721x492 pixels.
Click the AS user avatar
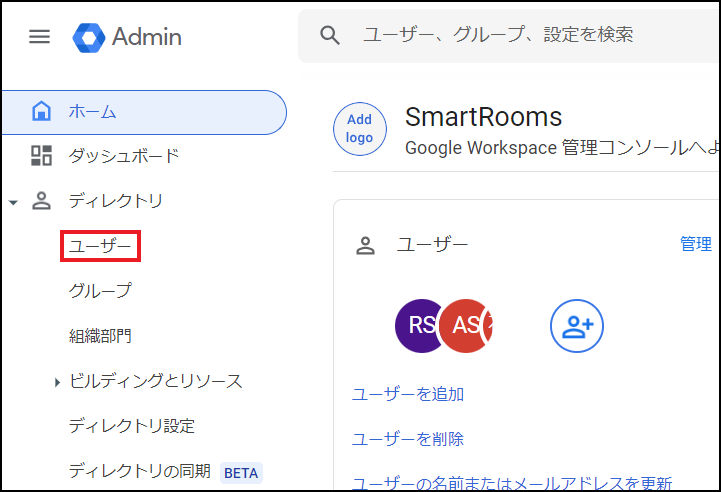(x=466, y=325)
